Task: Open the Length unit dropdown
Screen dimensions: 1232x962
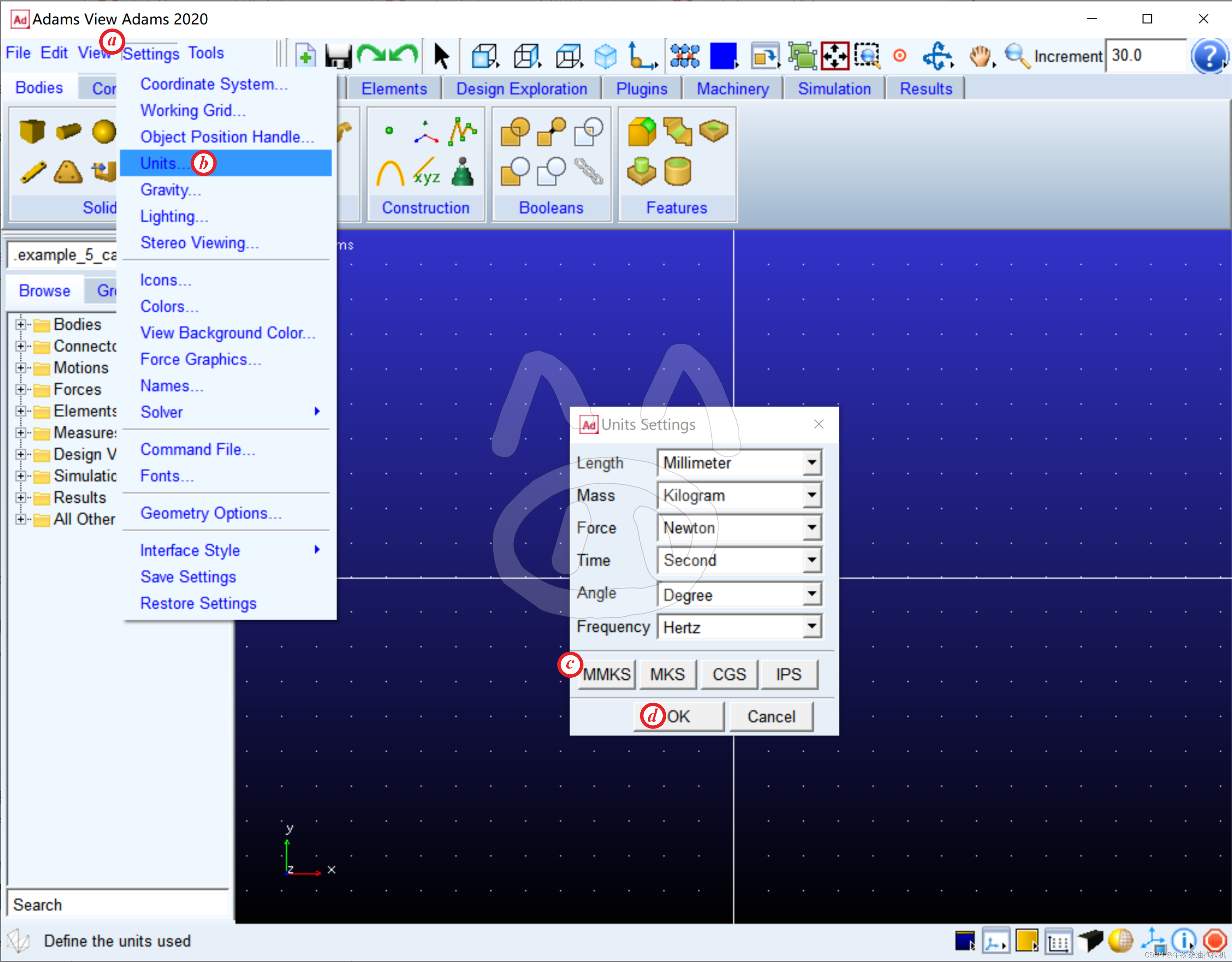Action: [811, 463]
